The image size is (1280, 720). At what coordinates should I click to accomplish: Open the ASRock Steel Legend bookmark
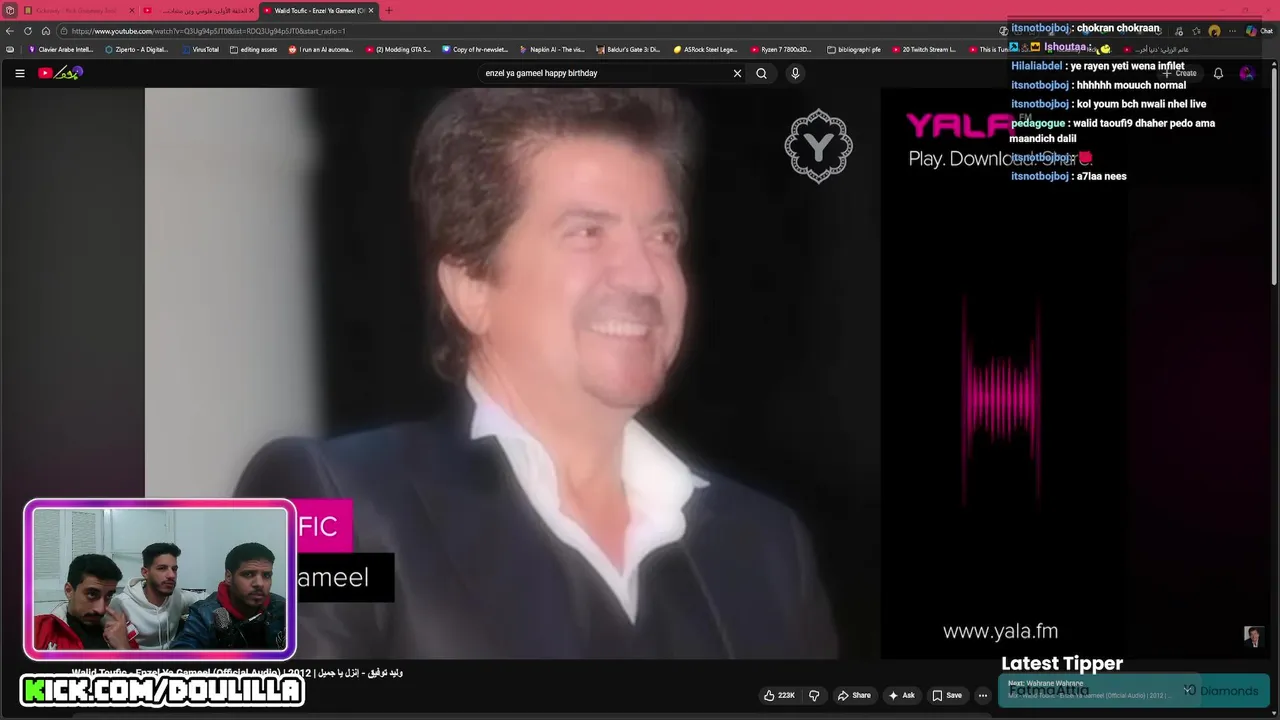tap(705, 49)
